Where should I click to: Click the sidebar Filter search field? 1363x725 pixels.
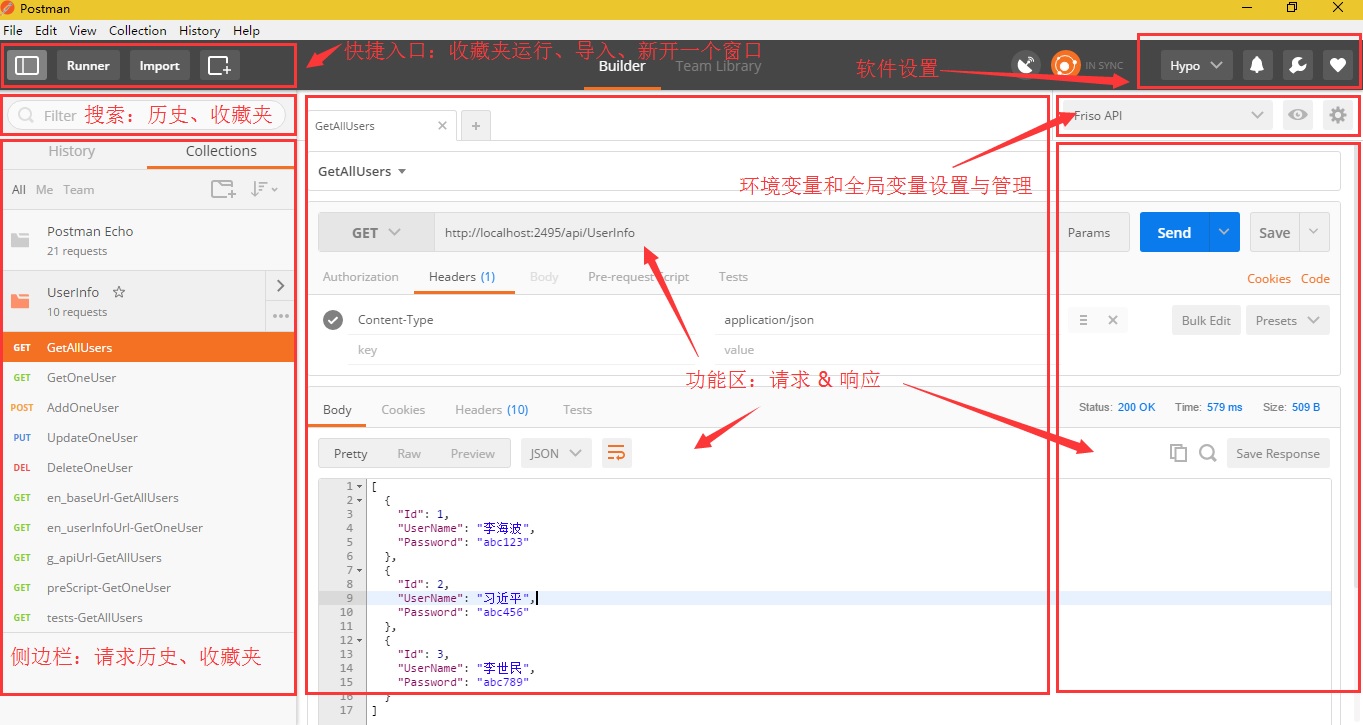pyautogui.click(x=147, y=116)
